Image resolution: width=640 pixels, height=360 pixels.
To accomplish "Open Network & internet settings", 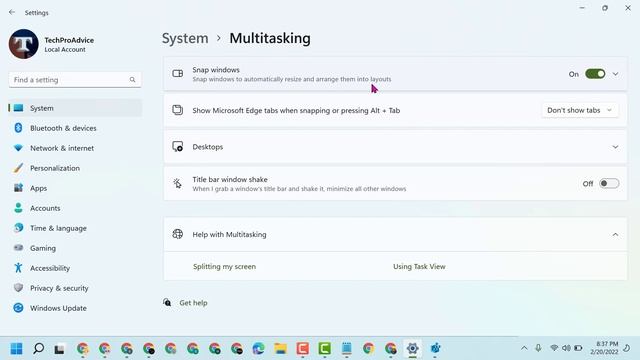I will pyautogui.click(x=75, y=148).
